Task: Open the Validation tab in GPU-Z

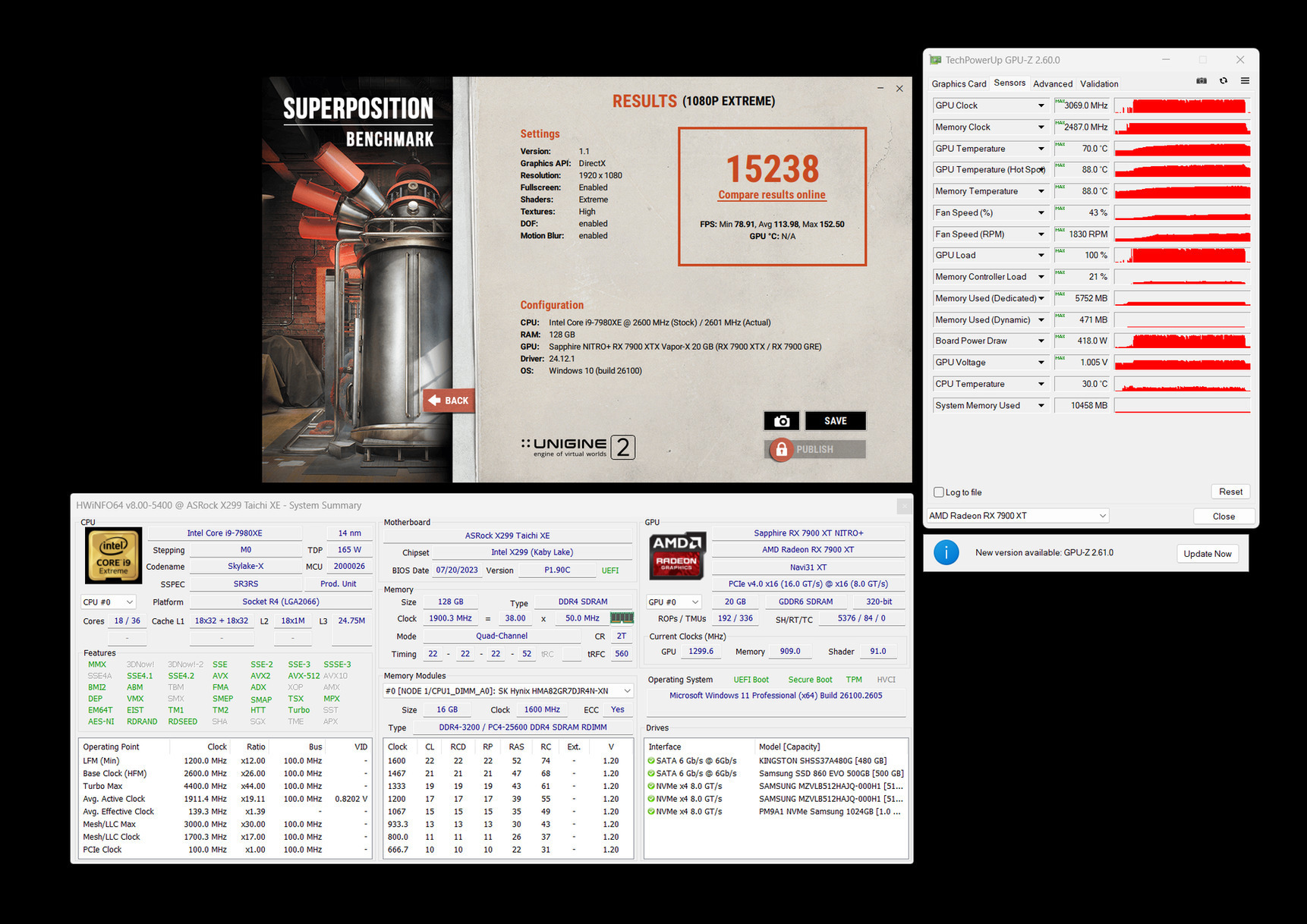Action: click(1099, 84)
